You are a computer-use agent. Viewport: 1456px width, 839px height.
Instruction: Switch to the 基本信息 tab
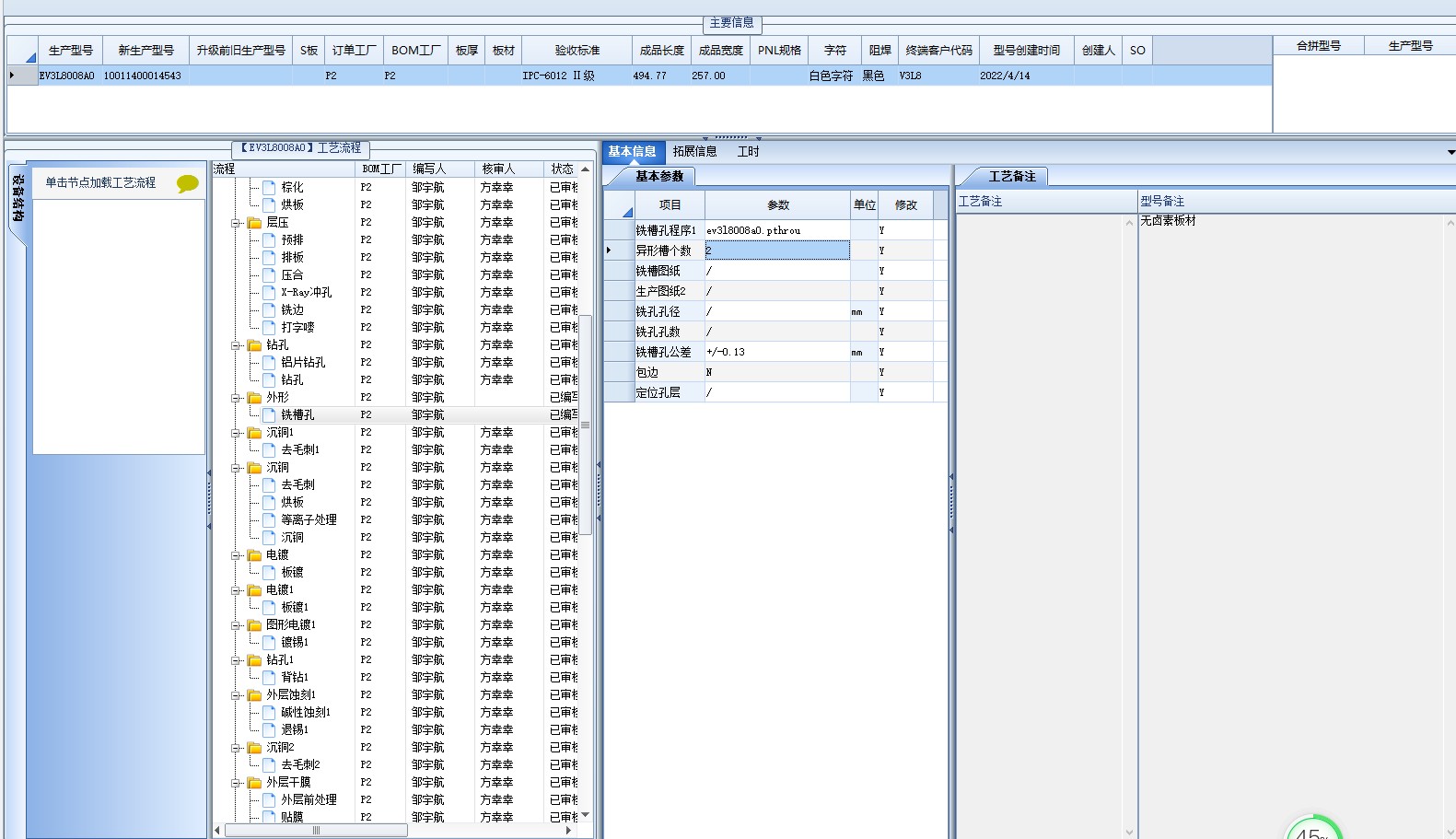coord(632,152)
